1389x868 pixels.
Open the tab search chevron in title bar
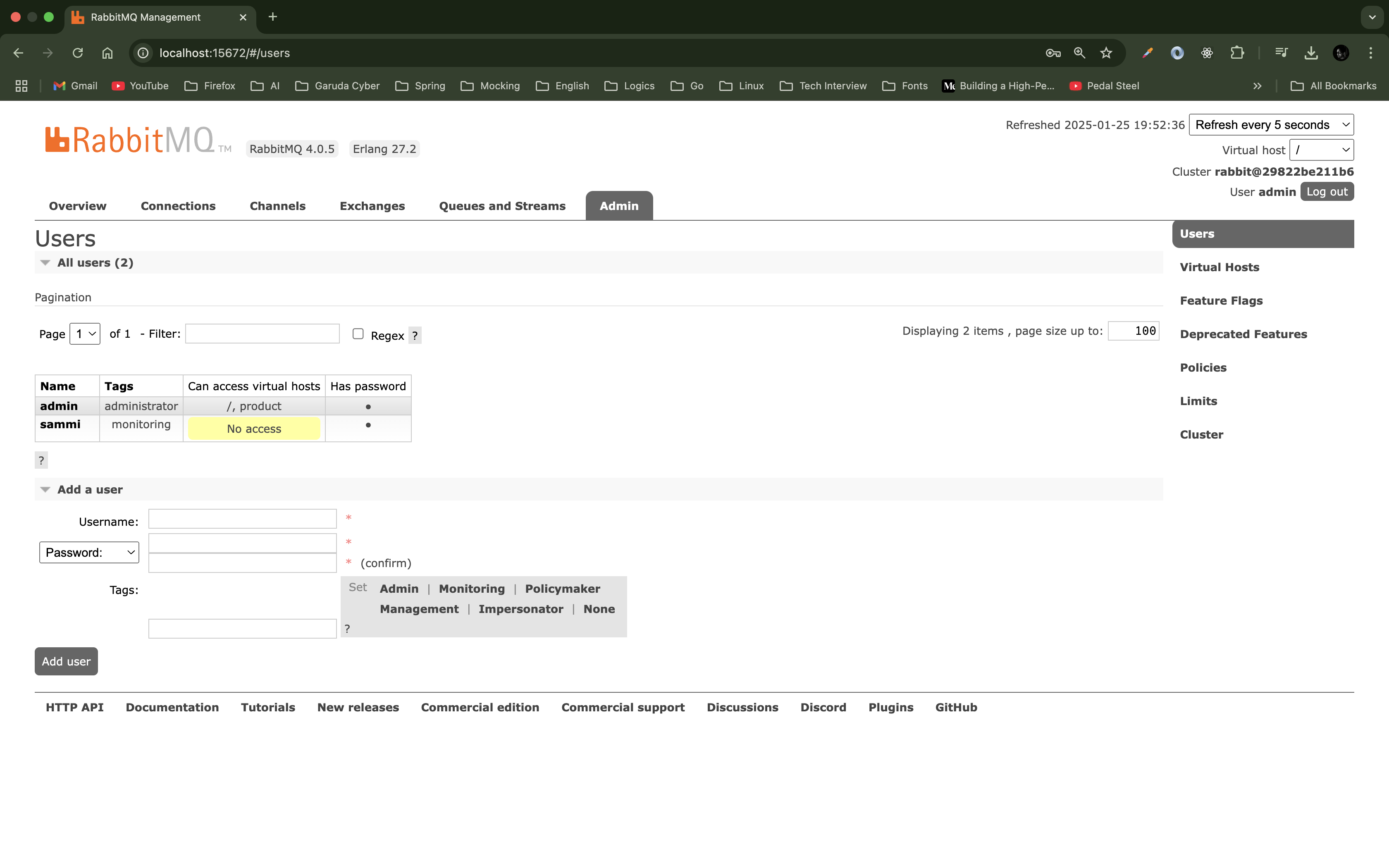point(1372,17)
